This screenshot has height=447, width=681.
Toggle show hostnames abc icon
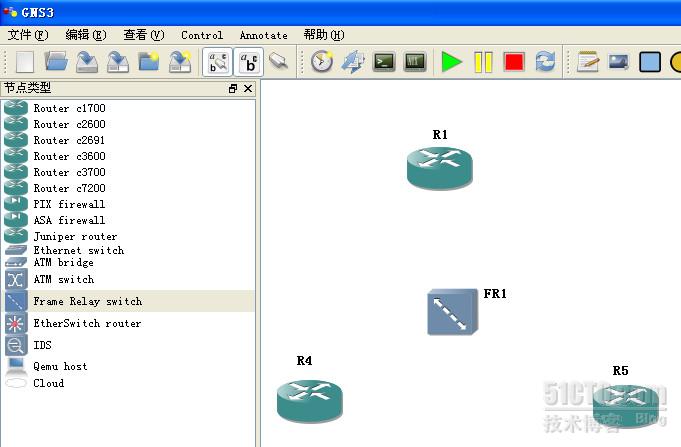tap(248, 62)
